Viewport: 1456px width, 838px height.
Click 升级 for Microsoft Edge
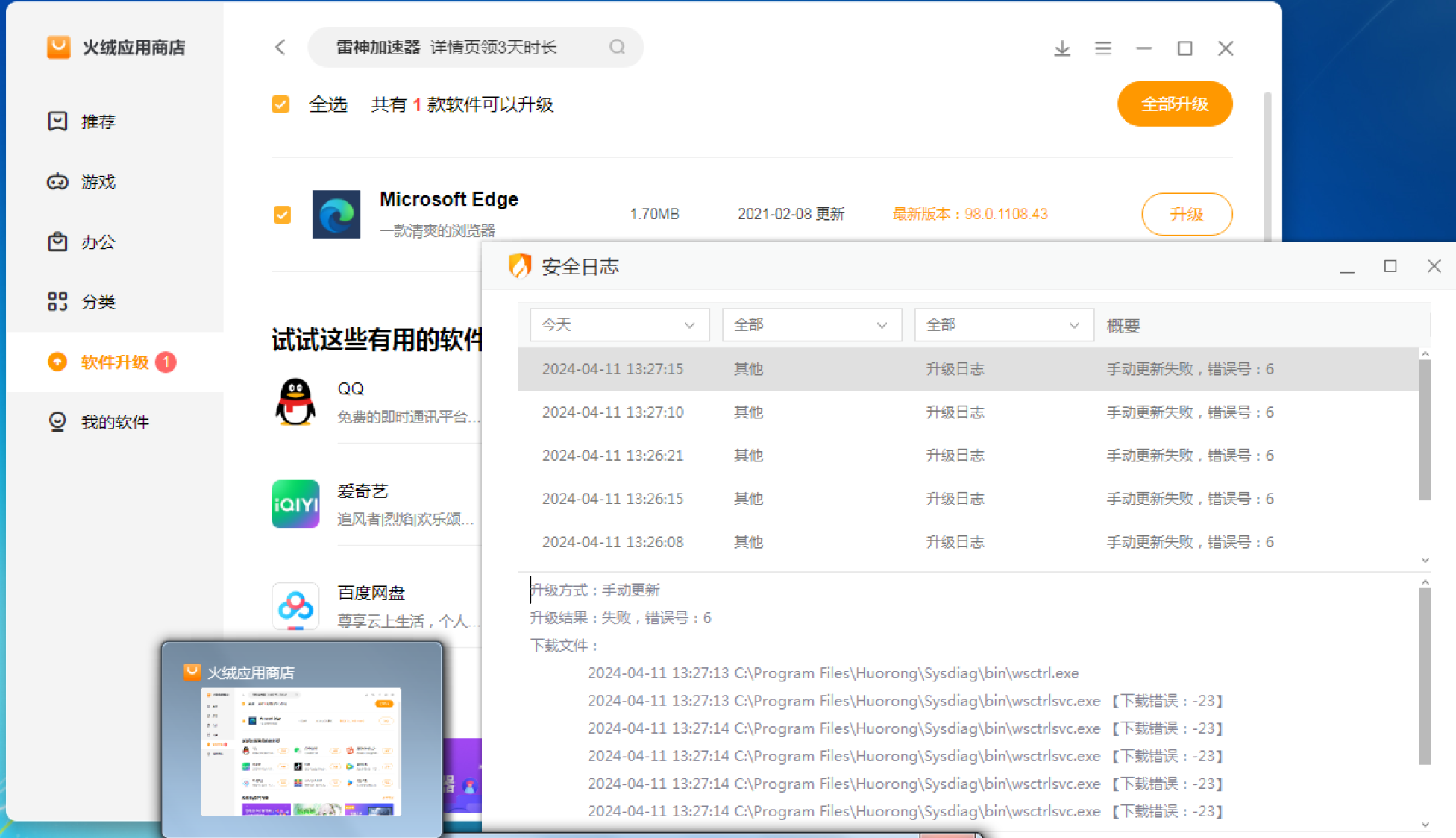coord(1187,214)
